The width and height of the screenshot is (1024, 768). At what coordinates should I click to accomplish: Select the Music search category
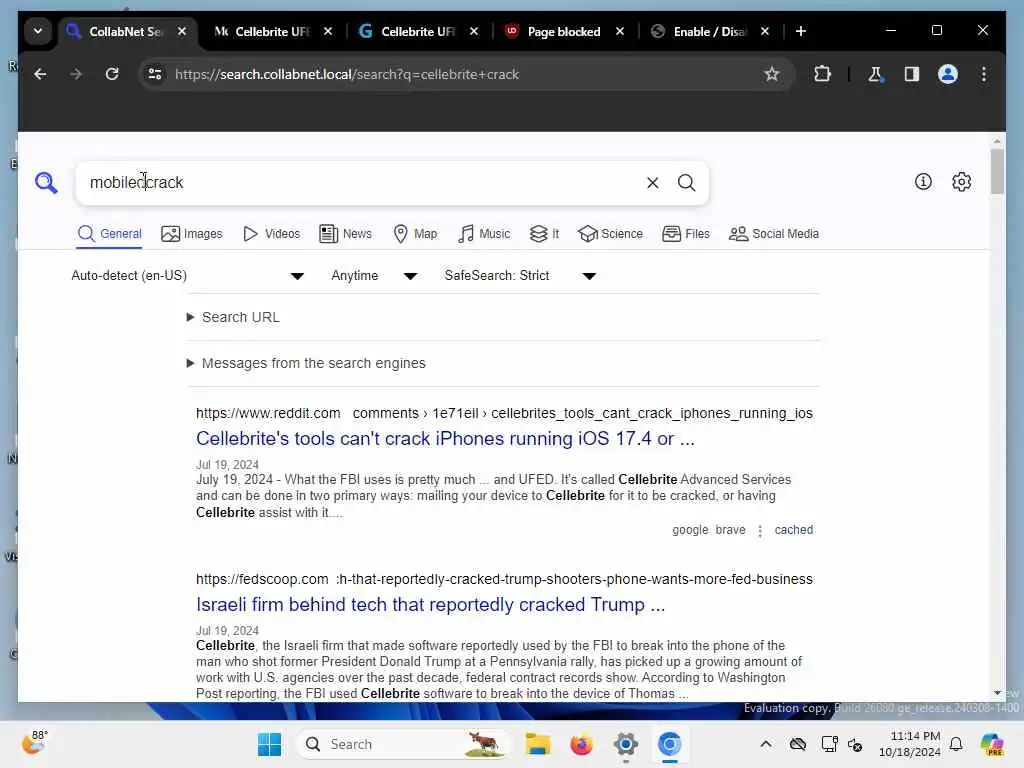tap(484, 234)
